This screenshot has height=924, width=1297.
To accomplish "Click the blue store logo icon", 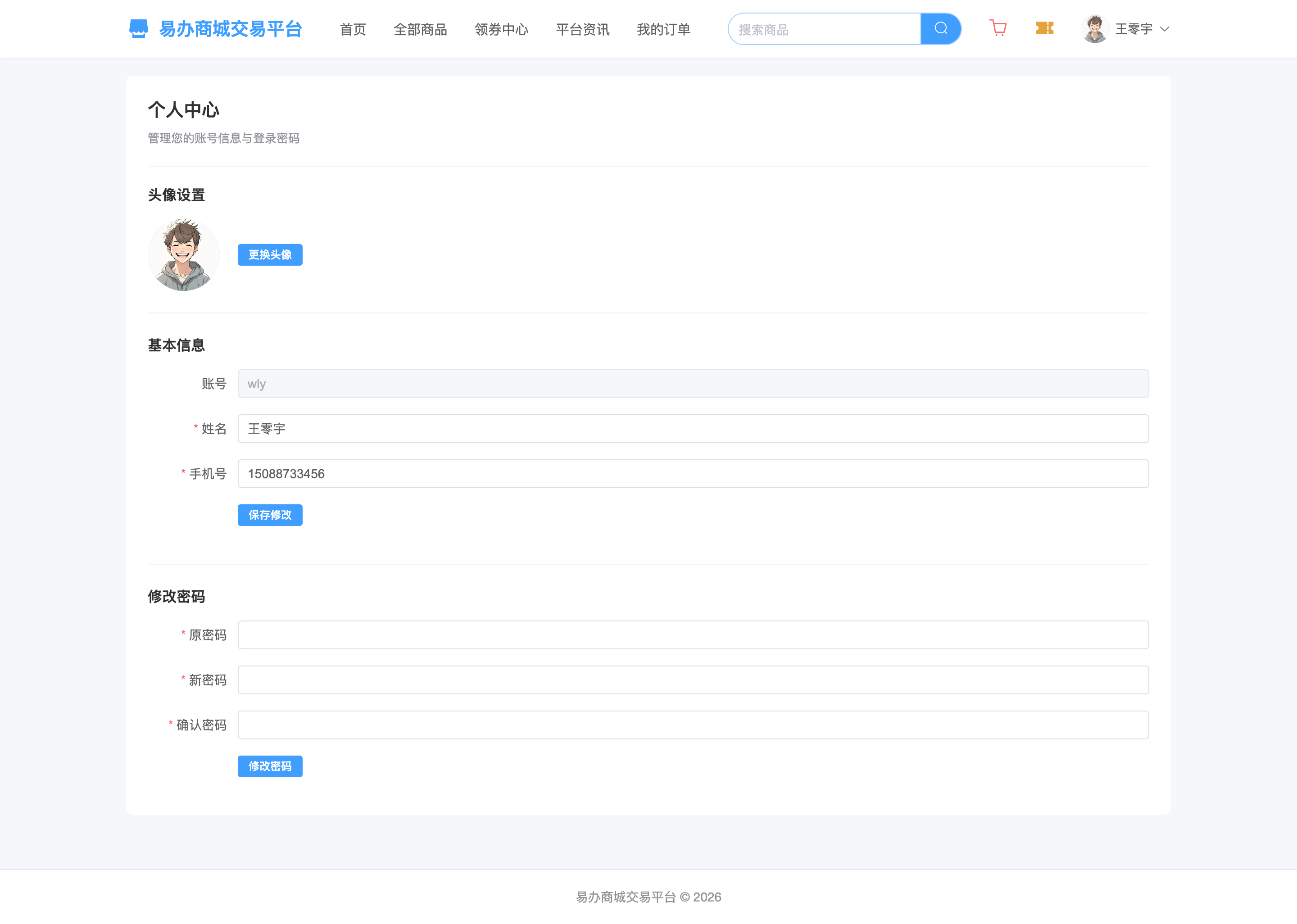I will [x=138, y=29].
